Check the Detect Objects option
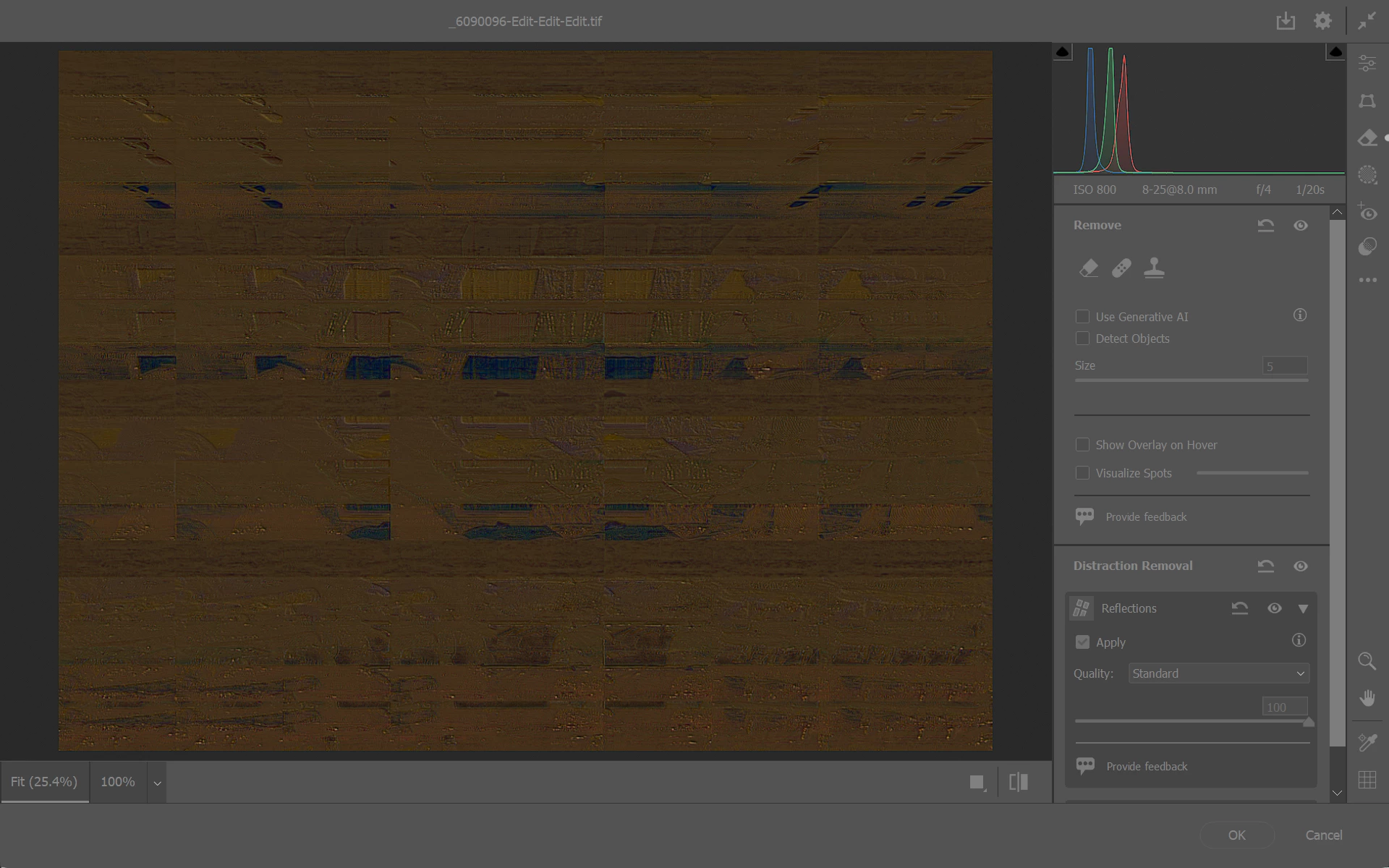Image resolution: width=1389 pixels, height=868 pixels. click(x=1082, y=339)
